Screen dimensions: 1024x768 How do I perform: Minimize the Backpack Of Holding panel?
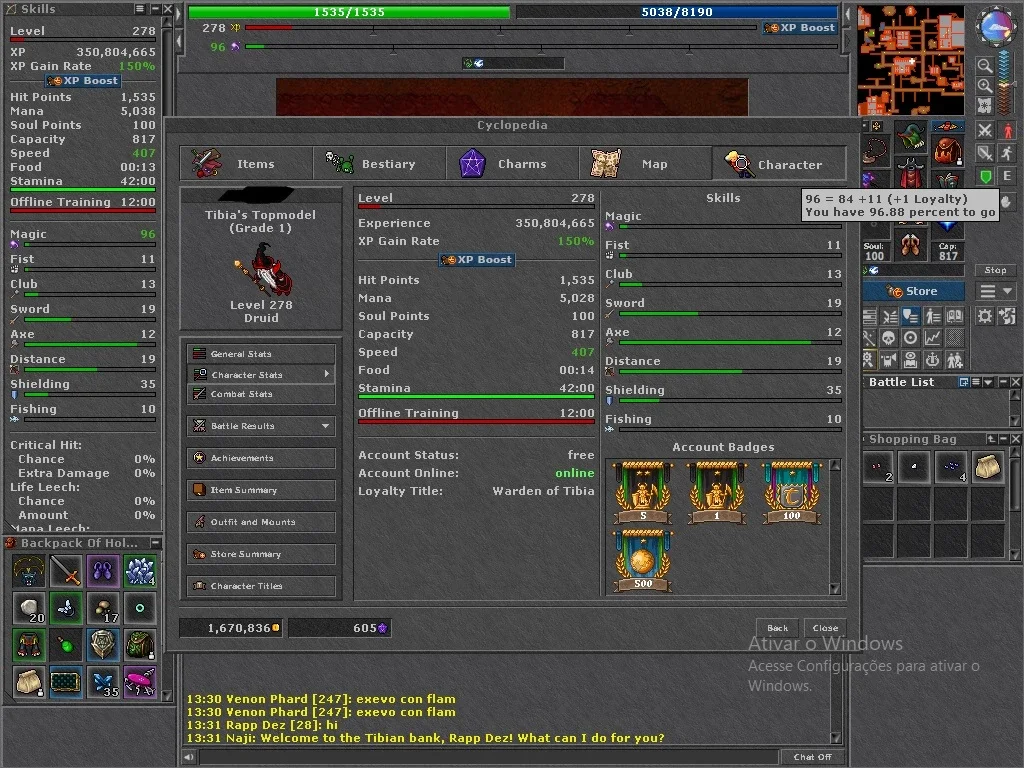pos(155,543)
